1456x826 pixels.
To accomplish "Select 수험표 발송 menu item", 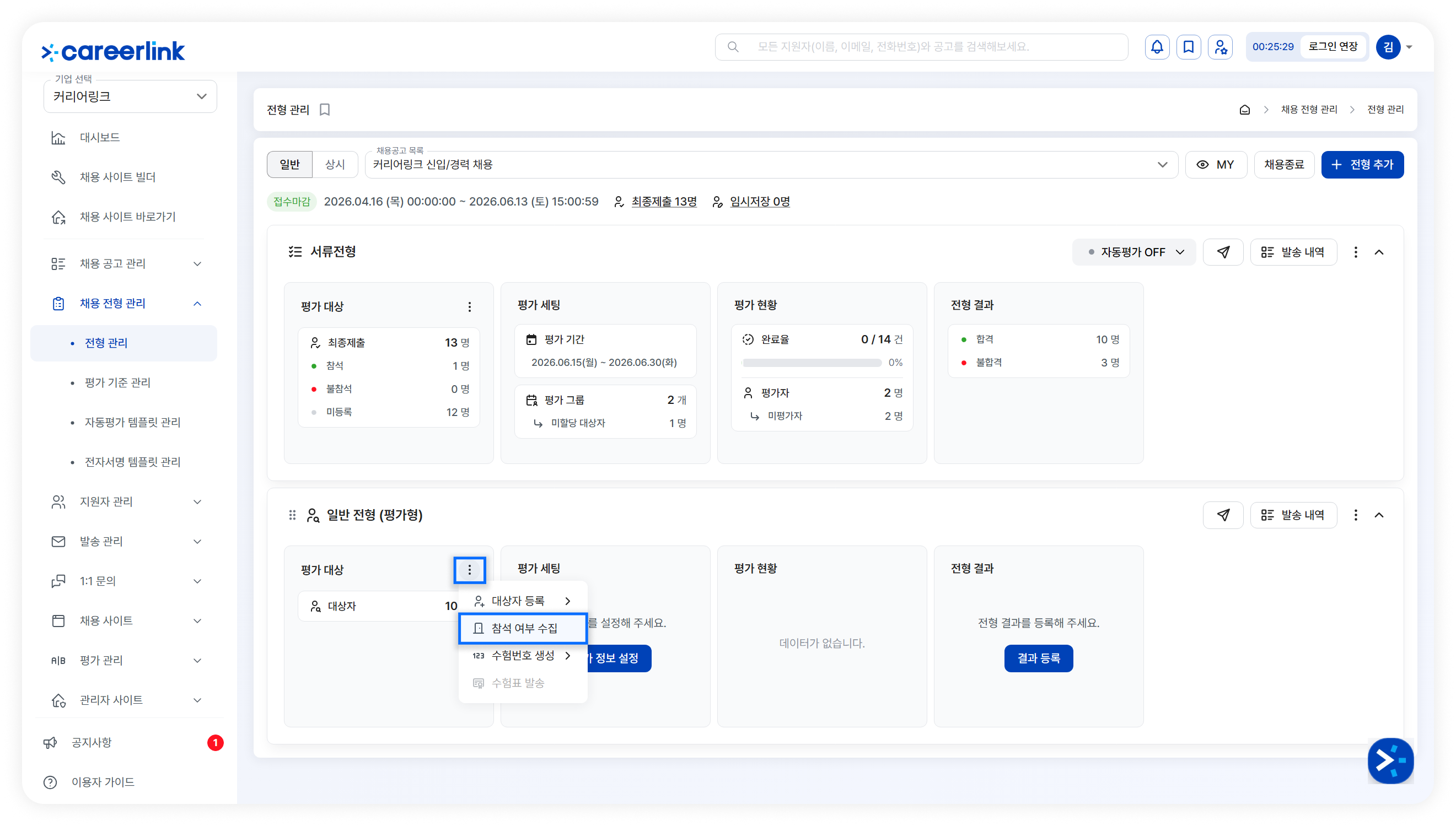I will [x=523, y=683].
